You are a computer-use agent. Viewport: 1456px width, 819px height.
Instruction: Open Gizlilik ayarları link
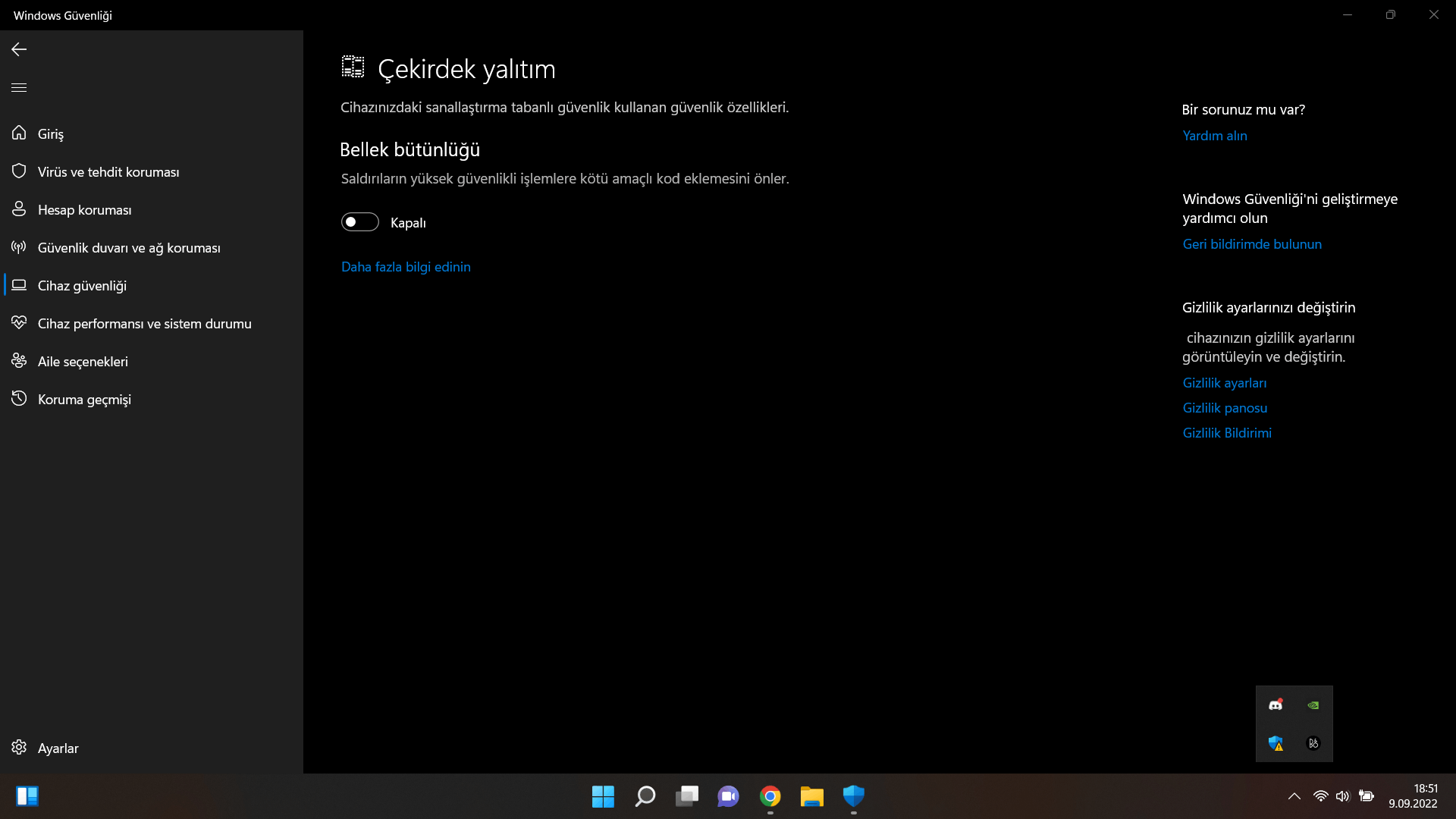[x=1224, y=383]
